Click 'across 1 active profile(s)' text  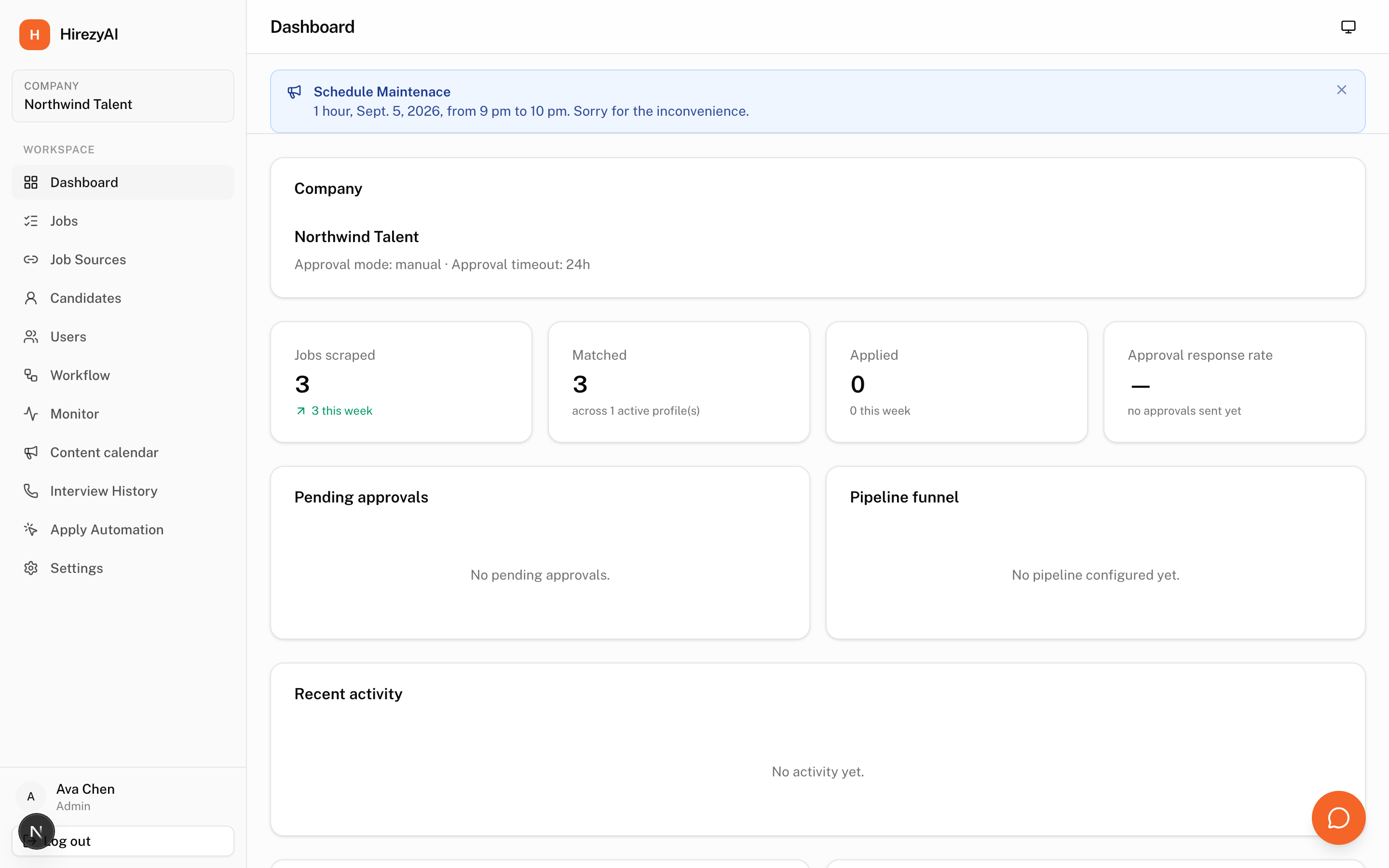636,411
